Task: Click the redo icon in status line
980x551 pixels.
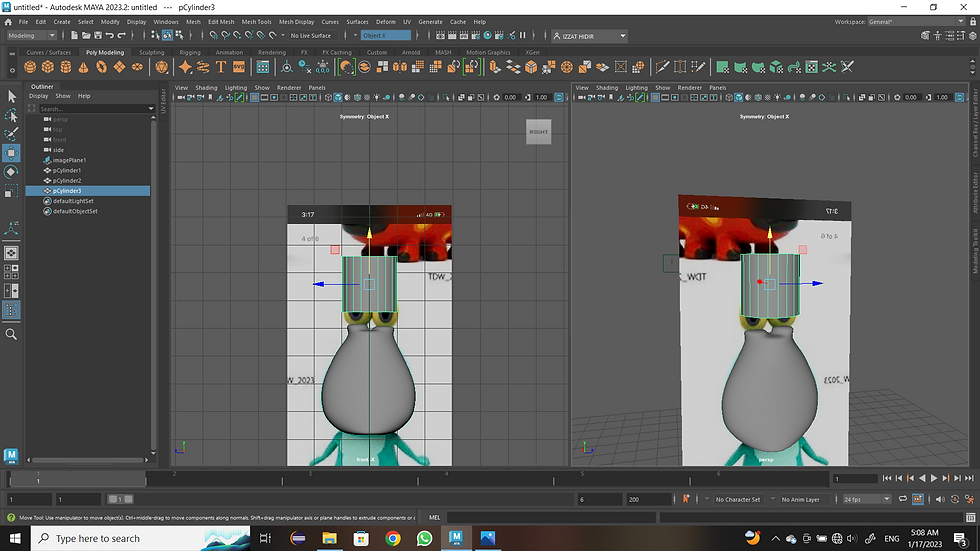Action: 121,36
